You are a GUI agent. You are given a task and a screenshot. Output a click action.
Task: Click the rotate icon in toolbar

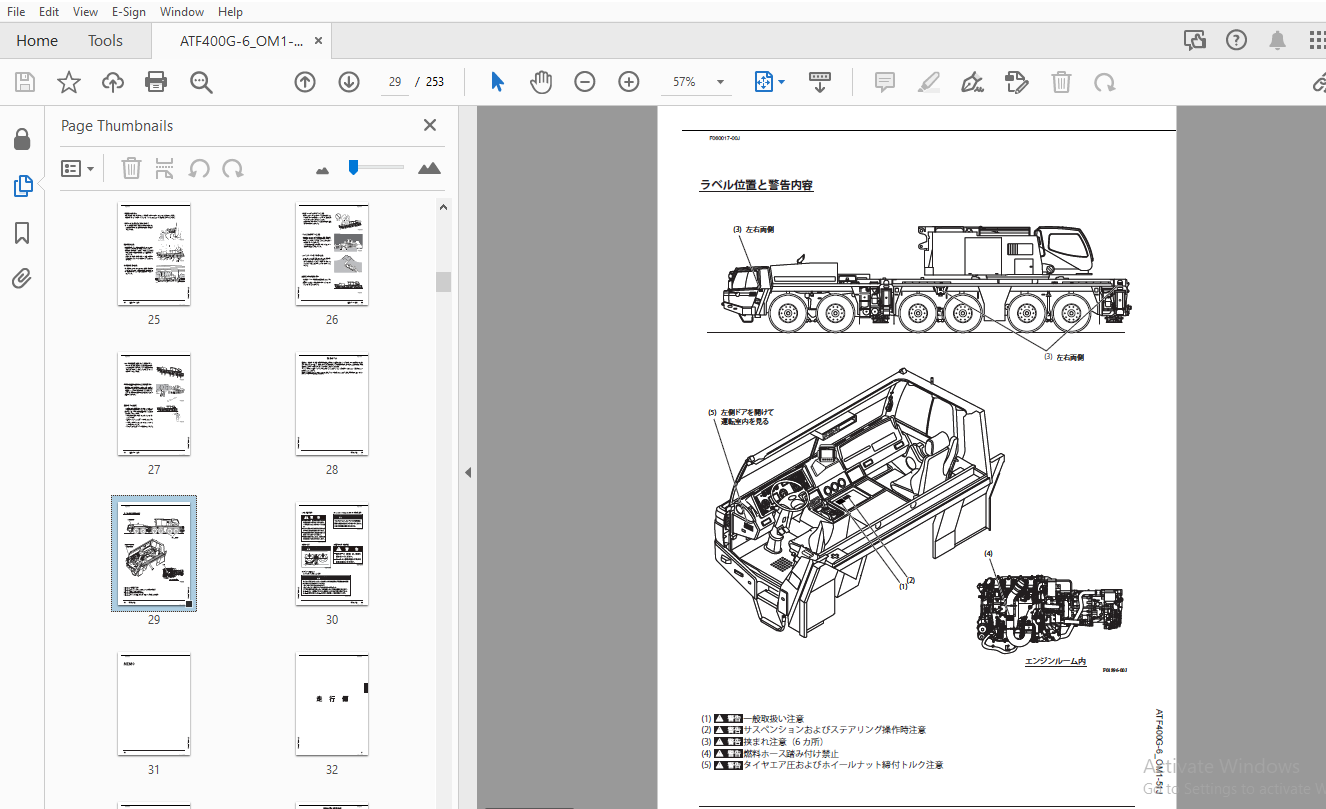(x=1105, y=82)
